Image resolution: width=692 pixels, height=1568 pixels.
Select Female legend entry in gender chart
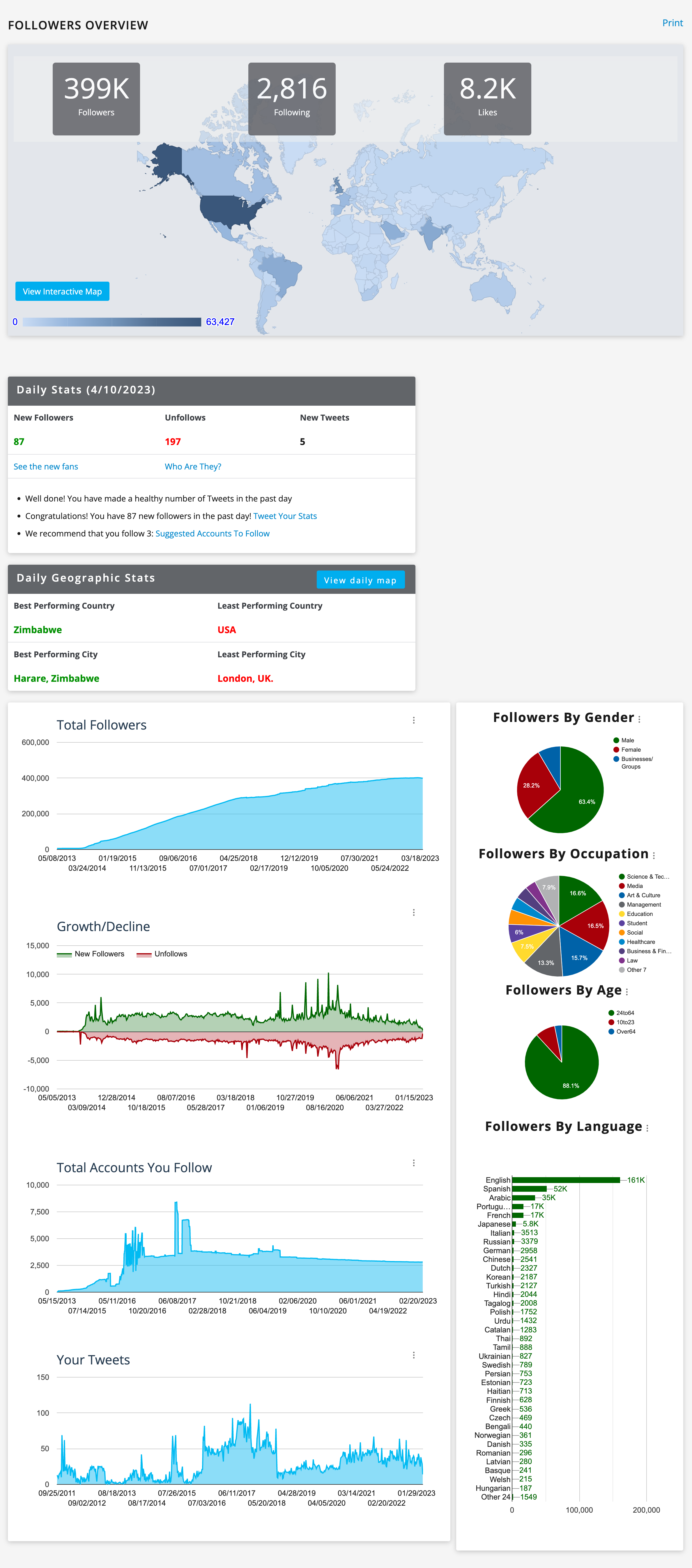pos(627,749)
